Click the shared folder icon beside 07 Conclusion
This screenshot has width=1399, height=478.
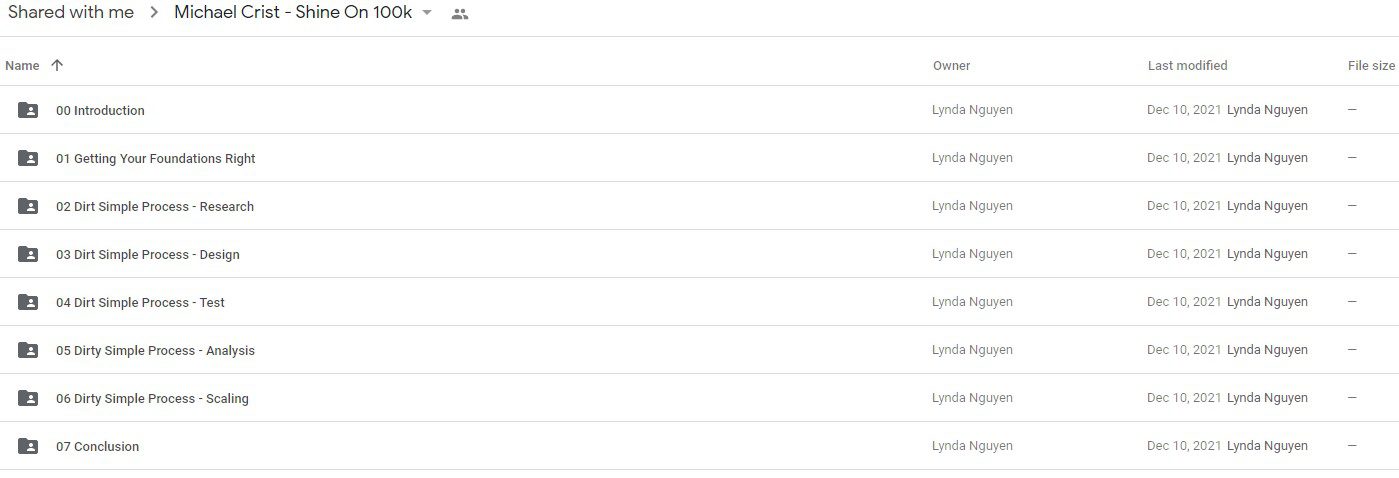coord(28,446)
